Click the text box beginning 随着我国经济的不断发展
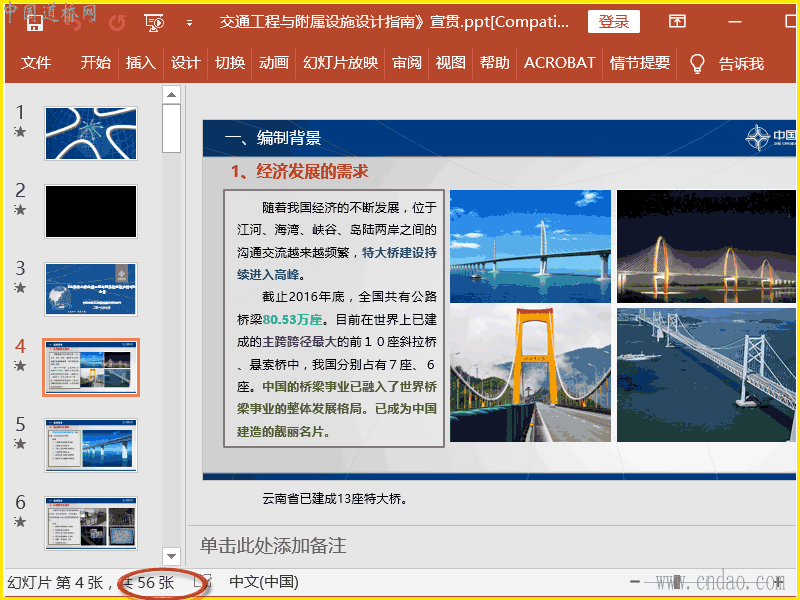Viewport: 800px width, 600px height. tap(334, 319)
